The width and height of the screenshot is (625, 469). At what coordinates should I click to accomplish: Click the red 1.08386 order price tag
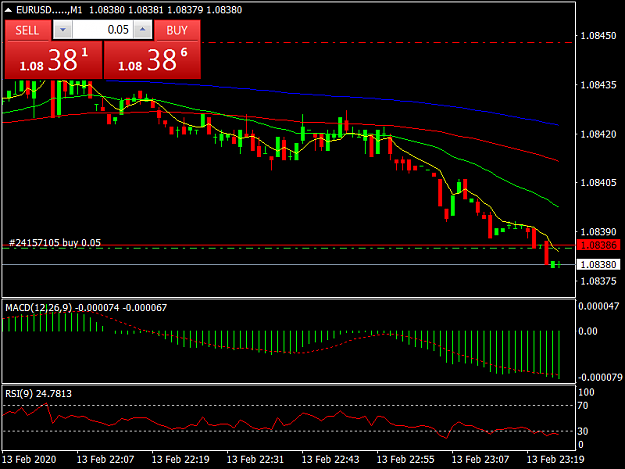coord(599,245)
